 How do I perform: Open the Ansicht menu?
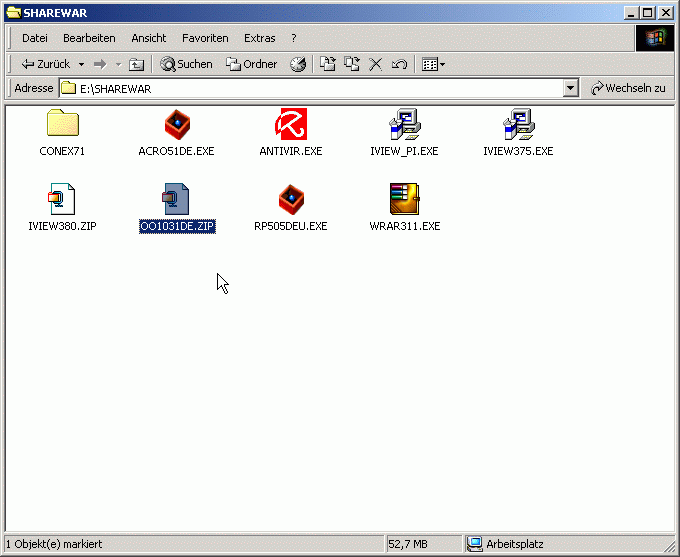149,38
